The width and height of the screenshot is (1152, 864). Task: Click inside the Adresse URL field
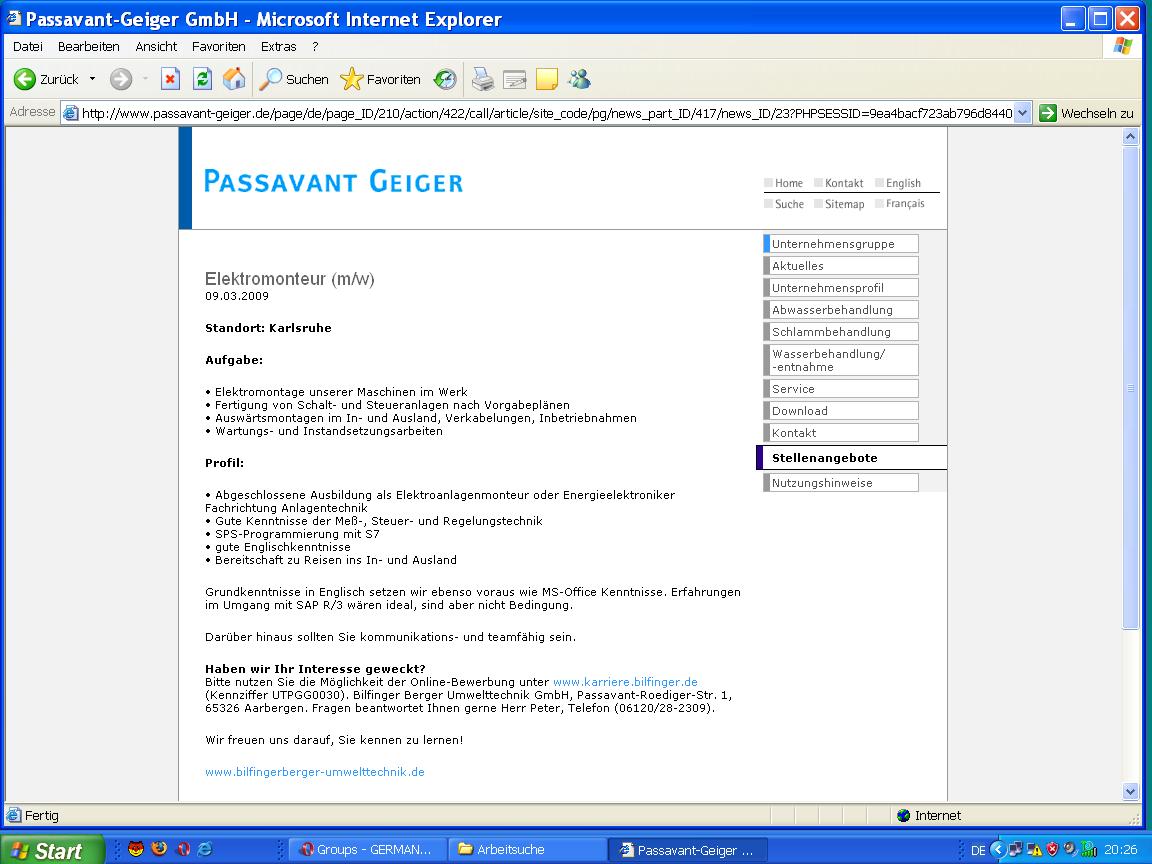pyautogui.click(x=540, y=113)
